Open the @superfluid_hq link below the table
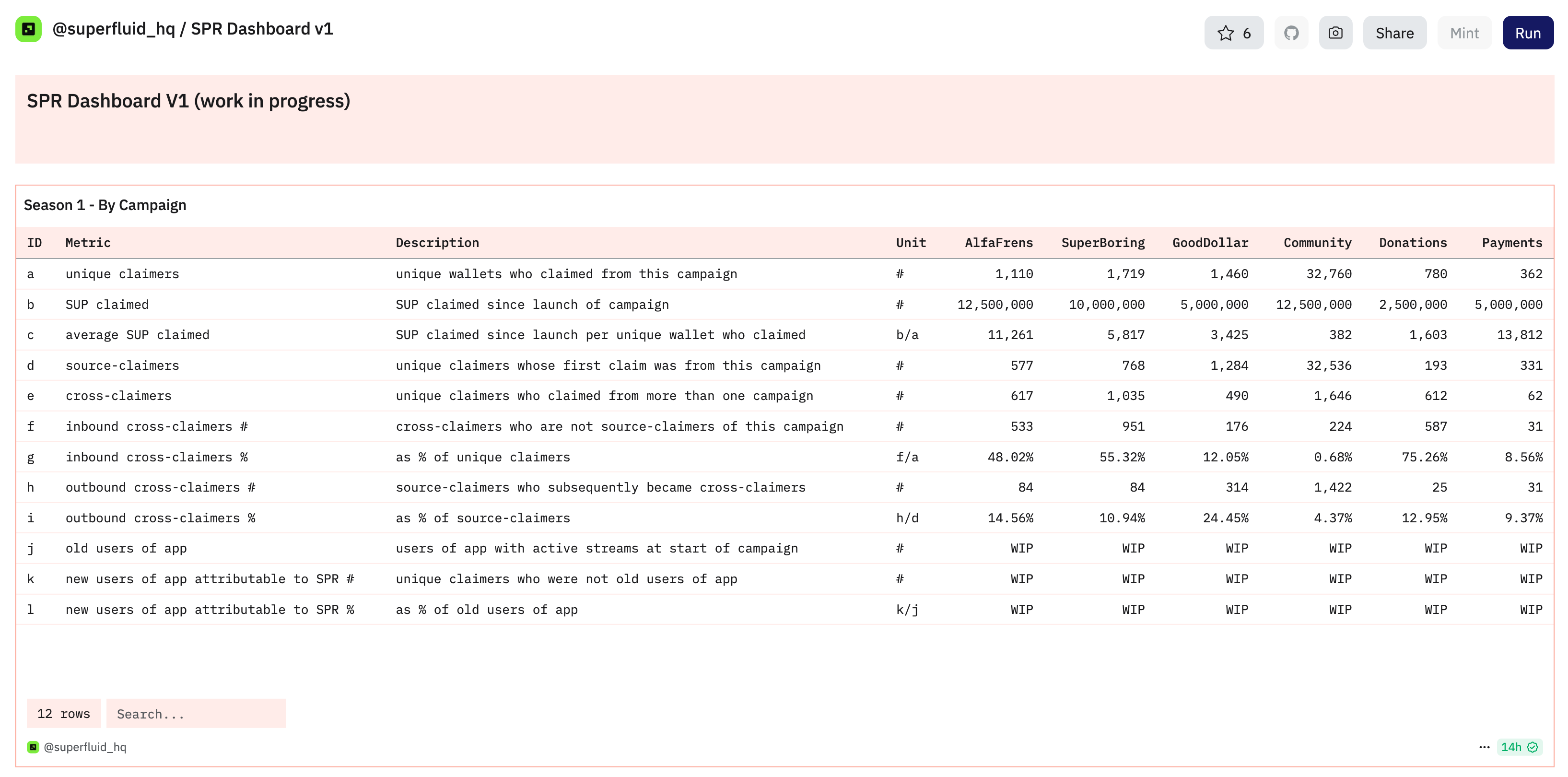This screenshot has width=1568, height=777. coord(84,747)
